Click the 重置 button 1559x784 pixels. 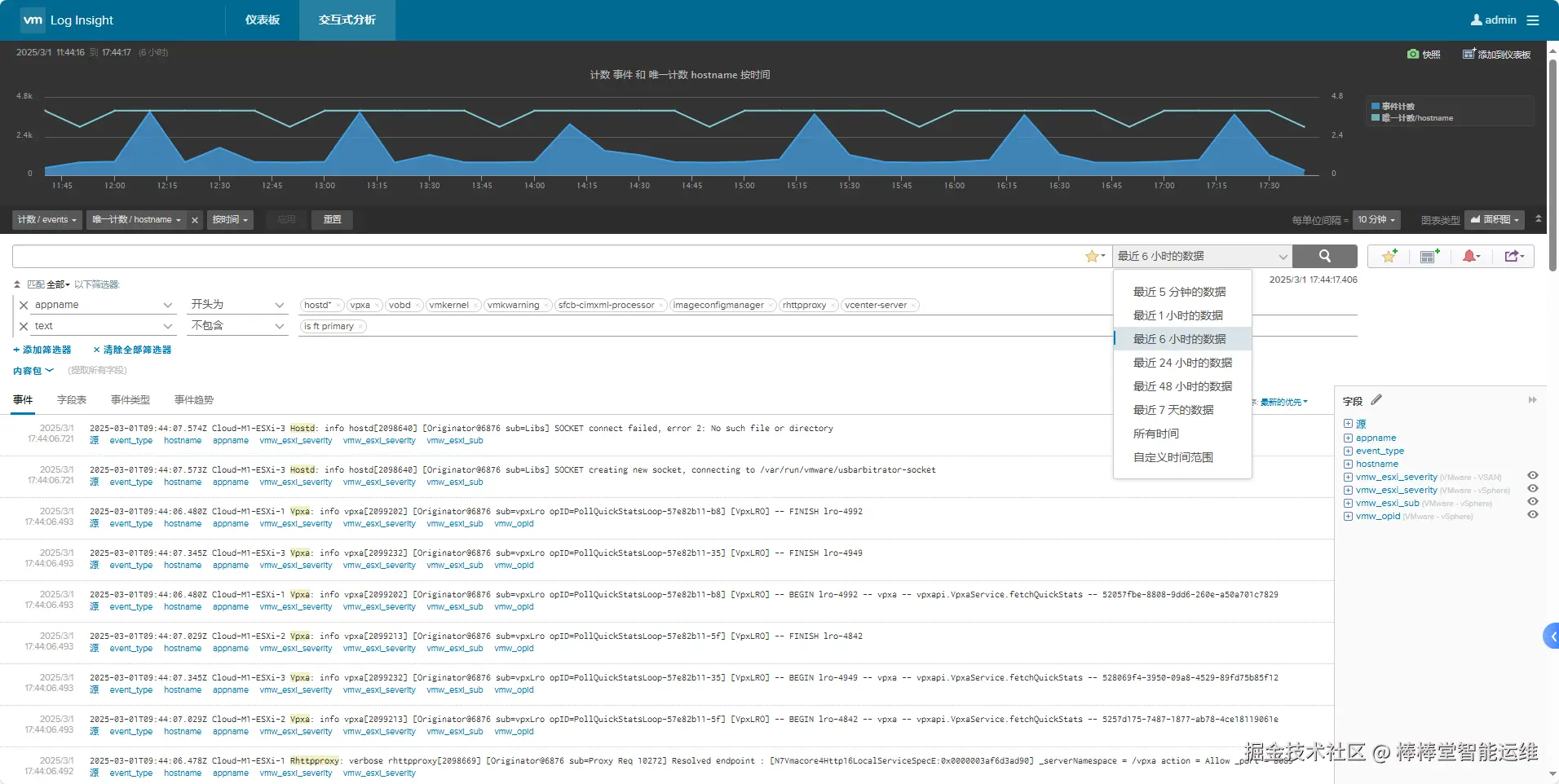[x=332, y=220]
